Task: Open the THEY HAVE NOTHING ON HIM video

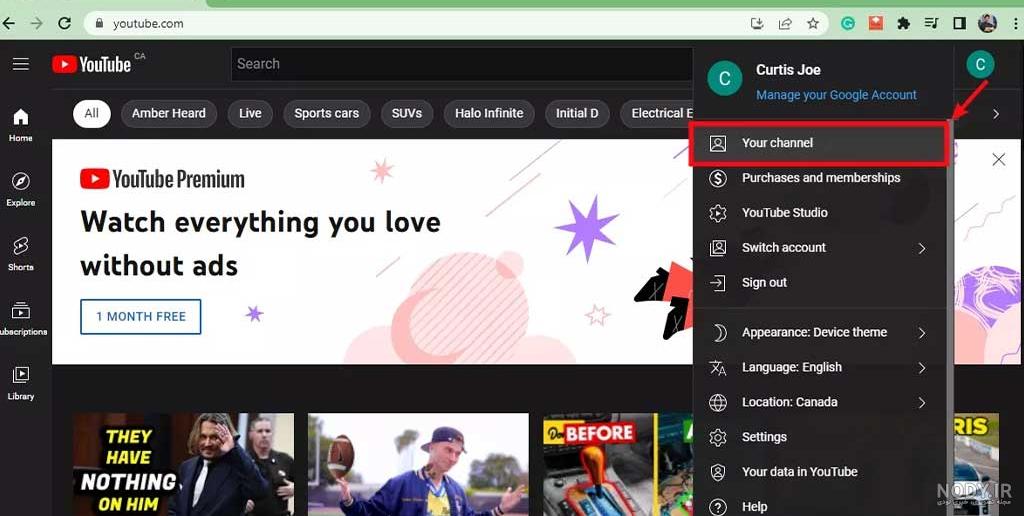Action: point(183,464)
